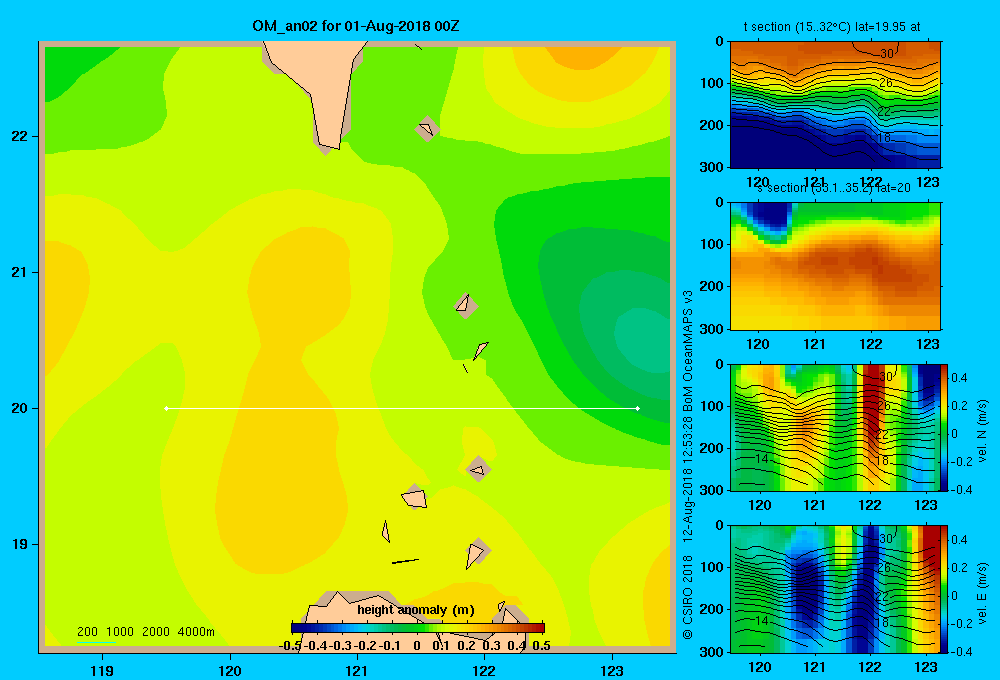
Task: Click the "30" contour label in temperature section
Action: 887,54
